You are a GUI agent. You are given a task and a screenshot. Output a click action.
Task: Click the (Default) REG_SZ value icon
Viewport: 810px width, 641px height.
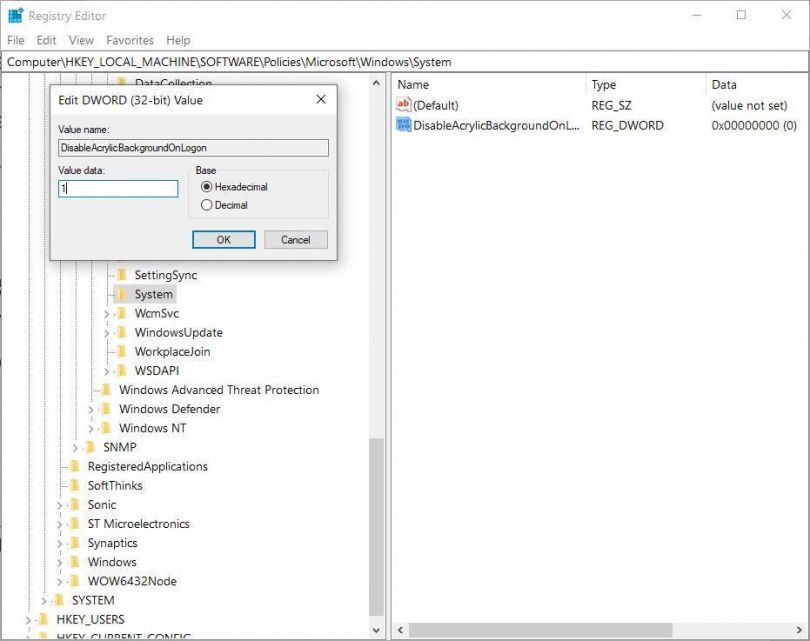click(405, 104)
